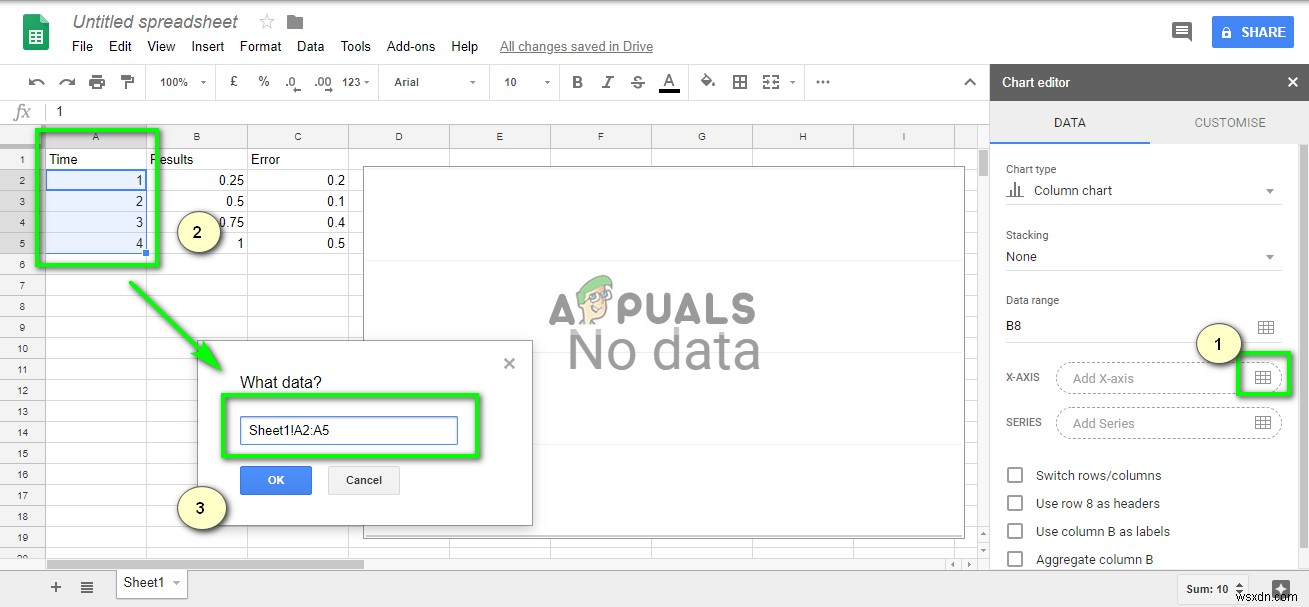Screen dimensions: 1309x607
Task: Open the Stacking None dropdown
Action: (x=1143, y=257)
